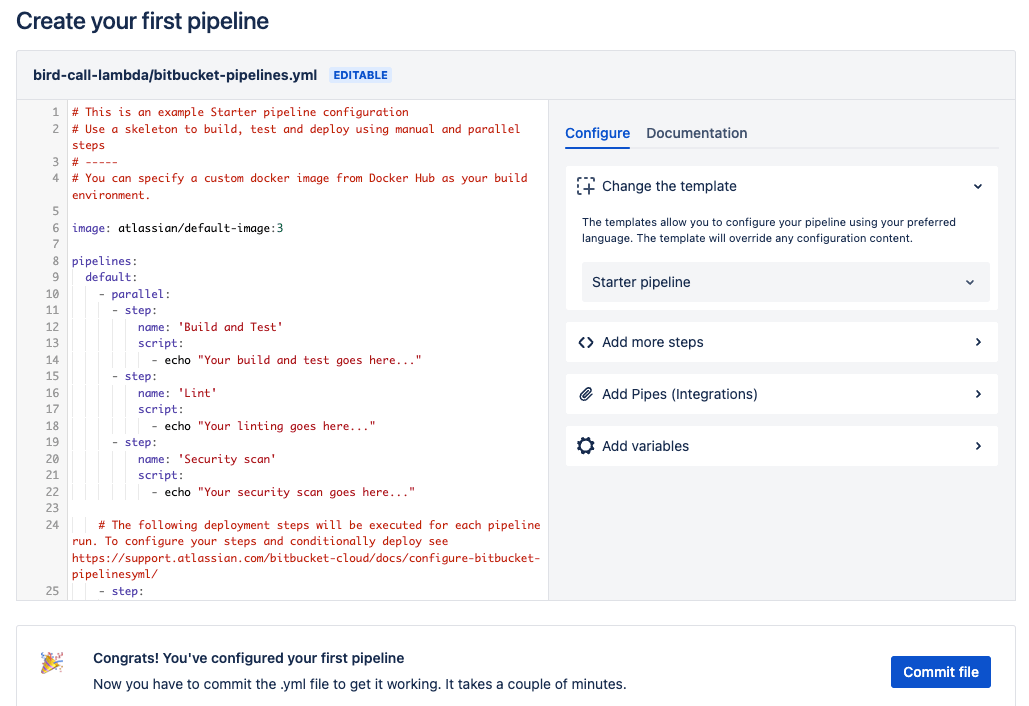Click the bird-call-lambda/bitbucket-pipelines.yml filename
The image size is (1029, 706).
(x=175, y=75)
